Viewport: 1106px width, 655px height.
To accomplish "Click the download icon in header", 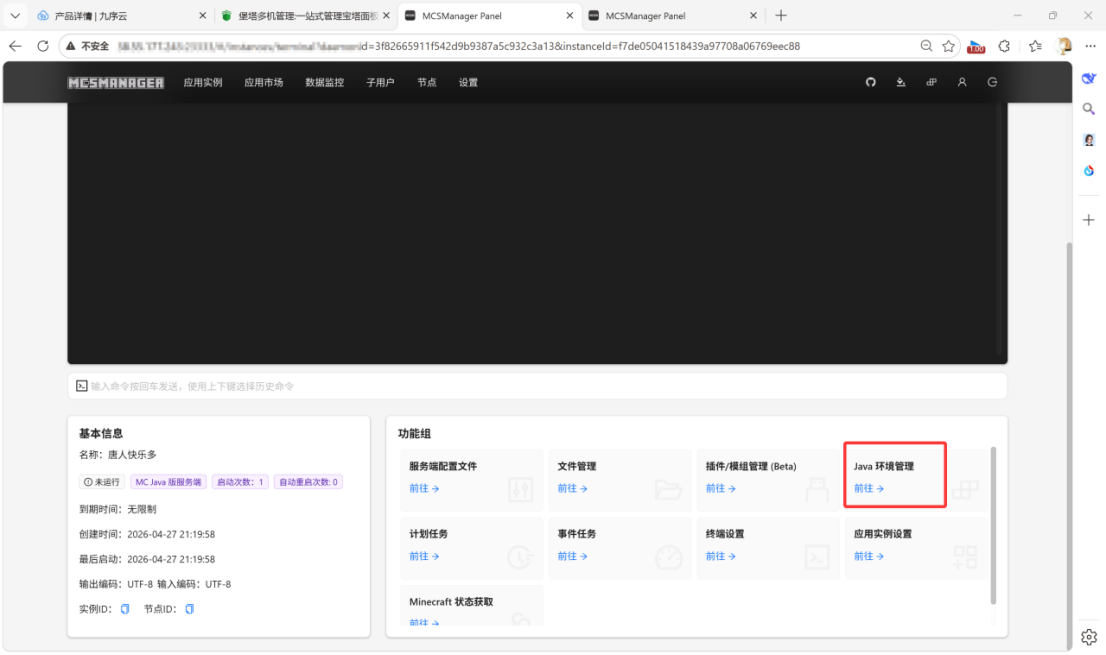I will pyautogui.click(x=901, y=82).
